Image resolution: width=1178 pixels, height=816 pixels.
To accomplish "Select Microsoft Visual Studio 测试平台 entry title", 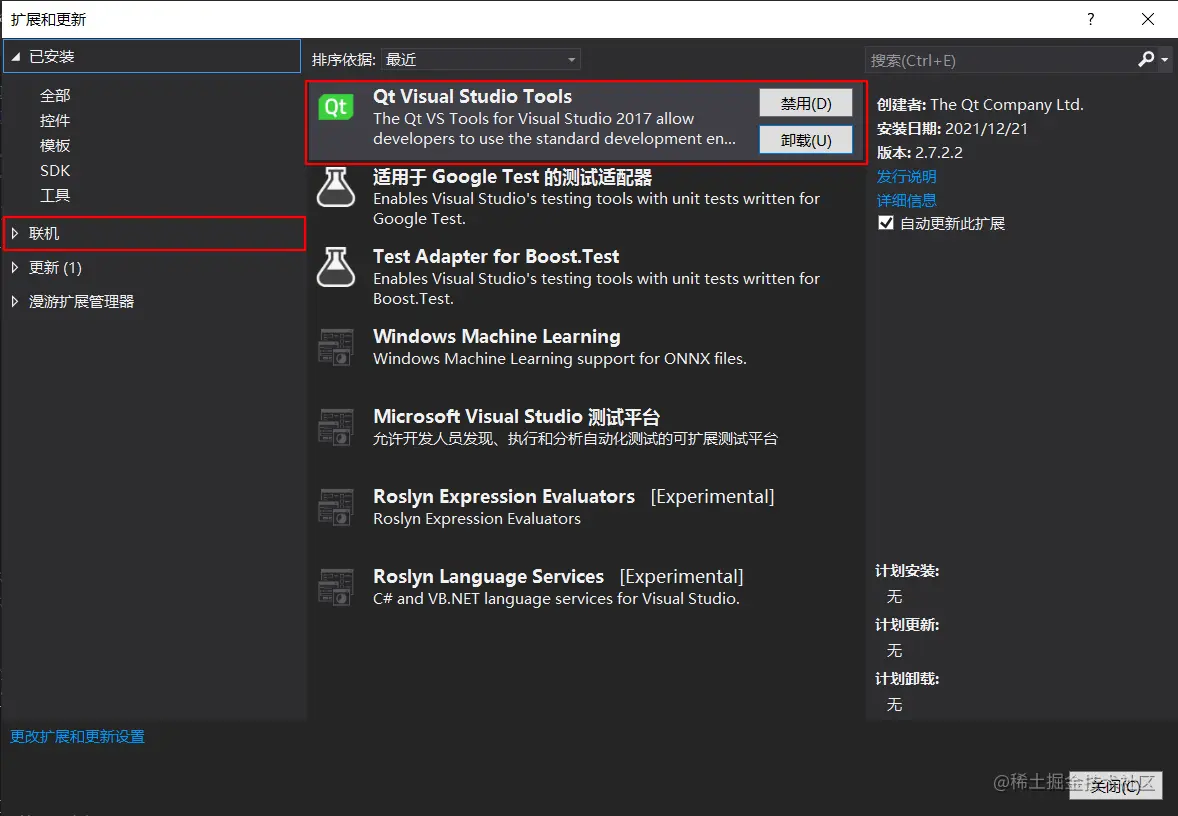I will (x=517, y=416).
